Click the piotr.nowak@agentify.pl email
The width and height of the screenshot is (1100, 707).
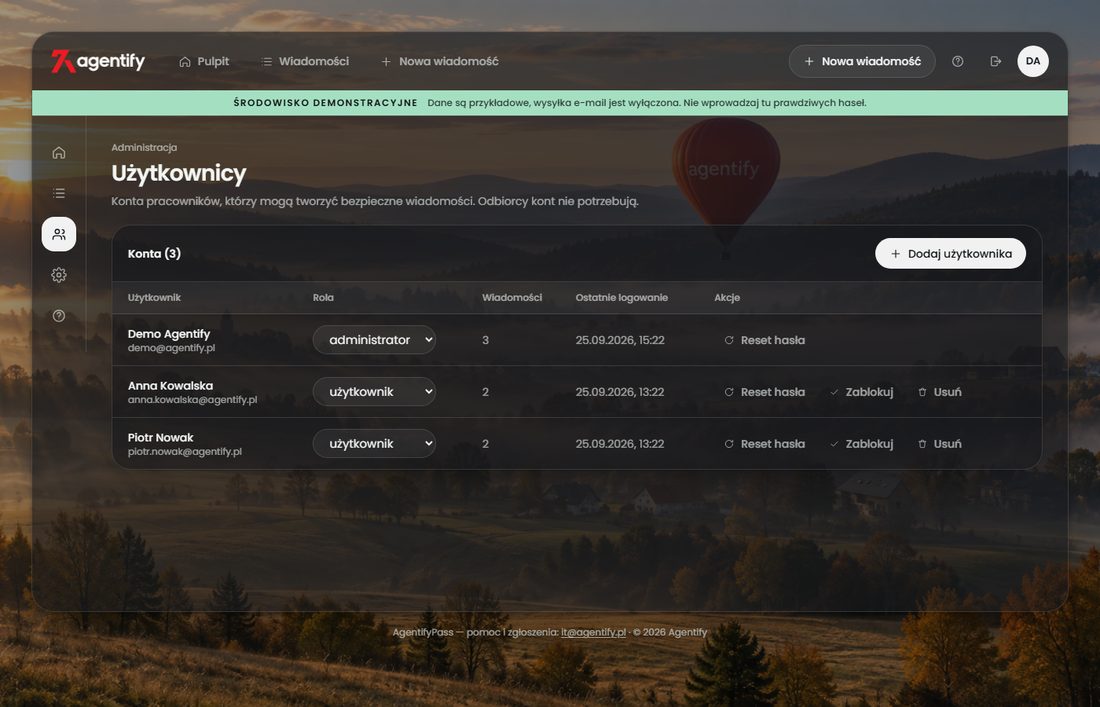(x=185, y=452)
